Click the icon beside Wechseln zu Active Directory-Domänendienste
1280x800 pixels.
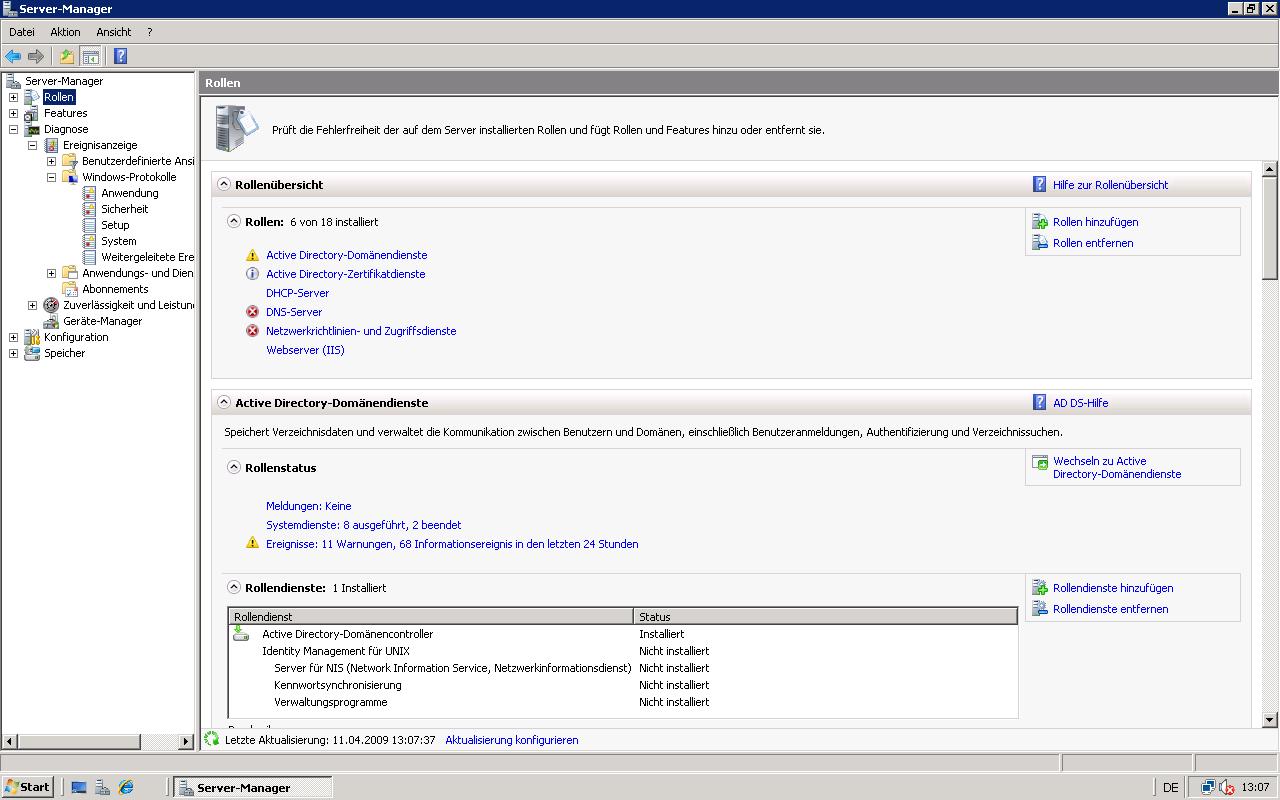tap(1040, 463)
